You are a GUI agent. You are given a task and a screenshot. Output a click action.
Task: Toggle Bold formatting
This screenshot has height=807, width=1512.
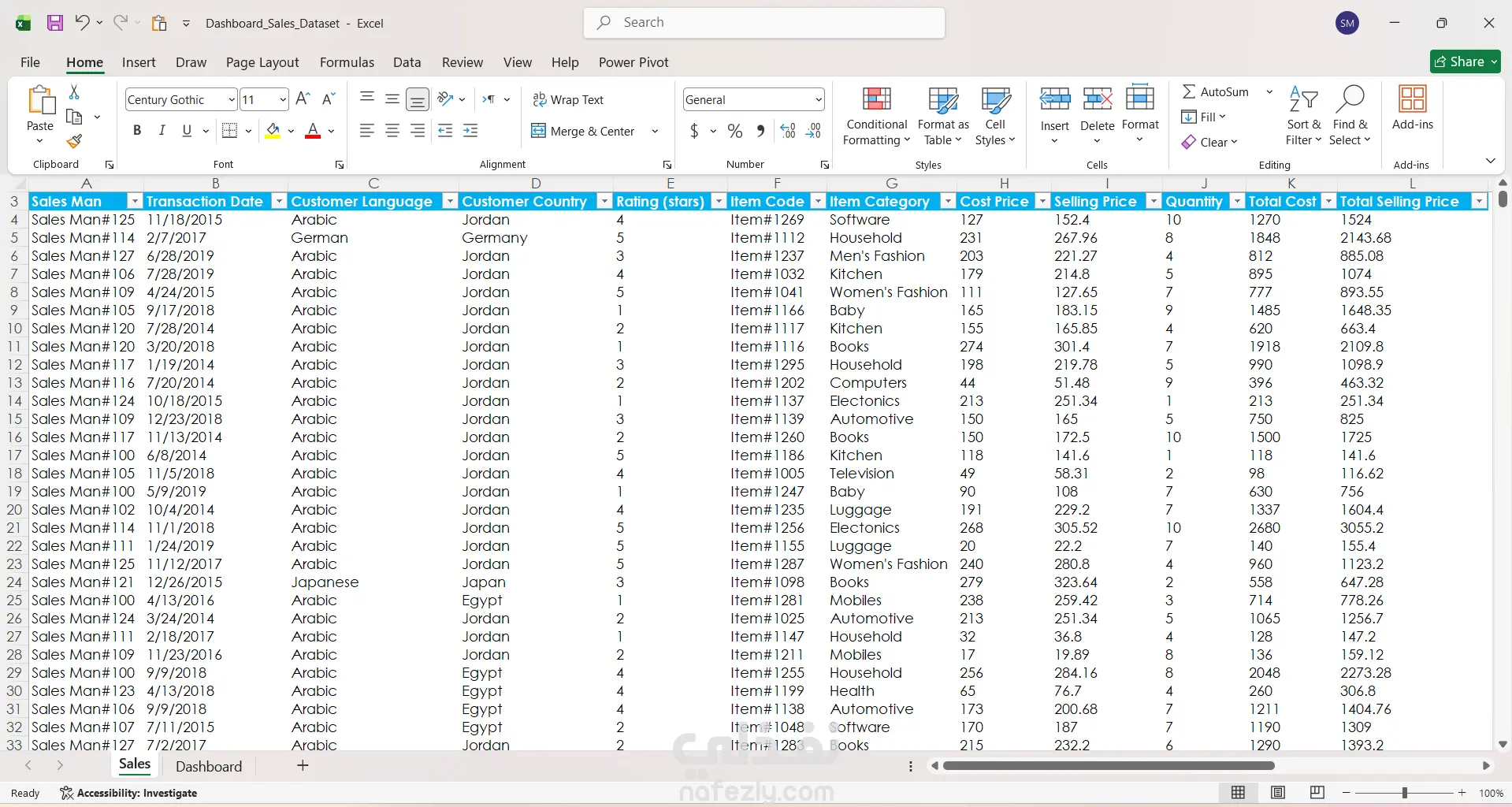pyautogui.click(x=137, y=131)
